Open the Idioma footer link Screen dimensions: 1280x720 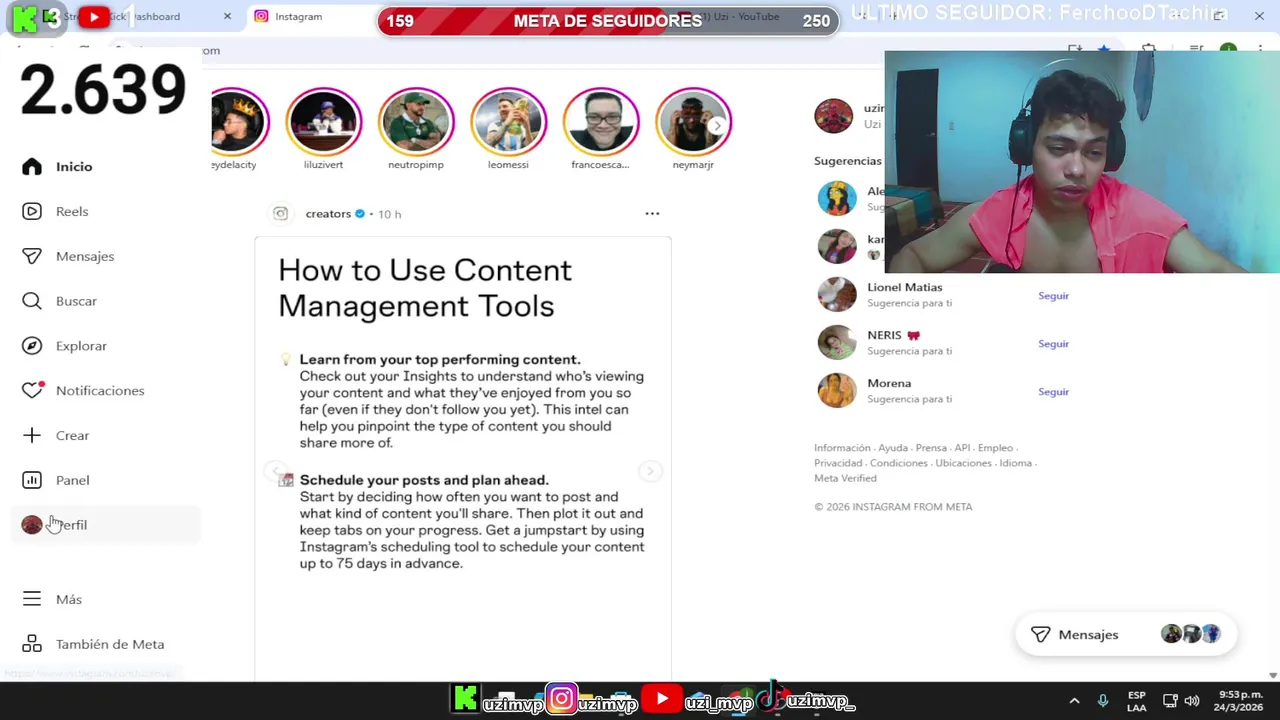1015,463
